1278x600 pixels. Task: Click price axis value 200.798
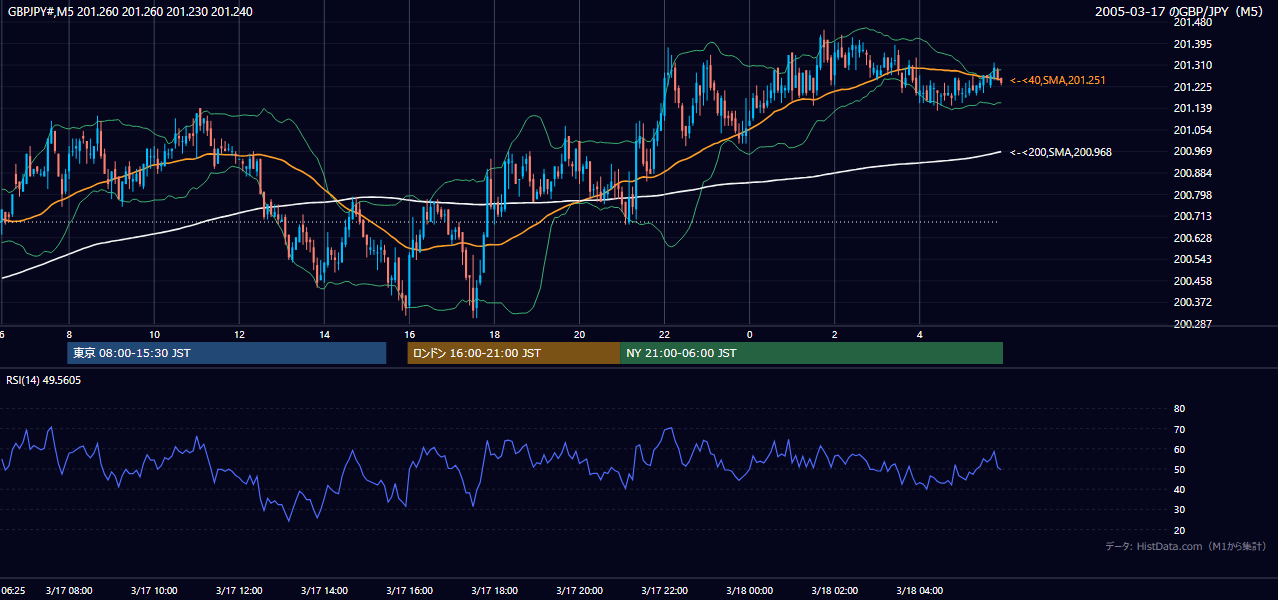coord(1193,195)
